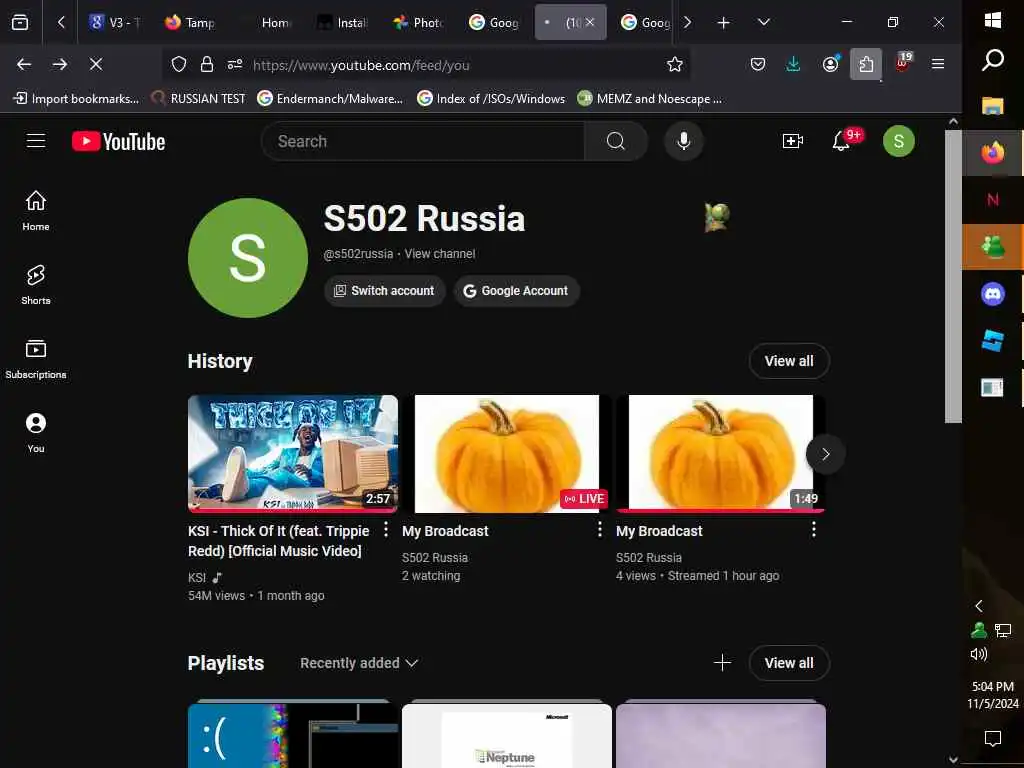Go forward using the browser forward arrow
This screenshot has height=768, width=1024.
(x=59, y=64)
